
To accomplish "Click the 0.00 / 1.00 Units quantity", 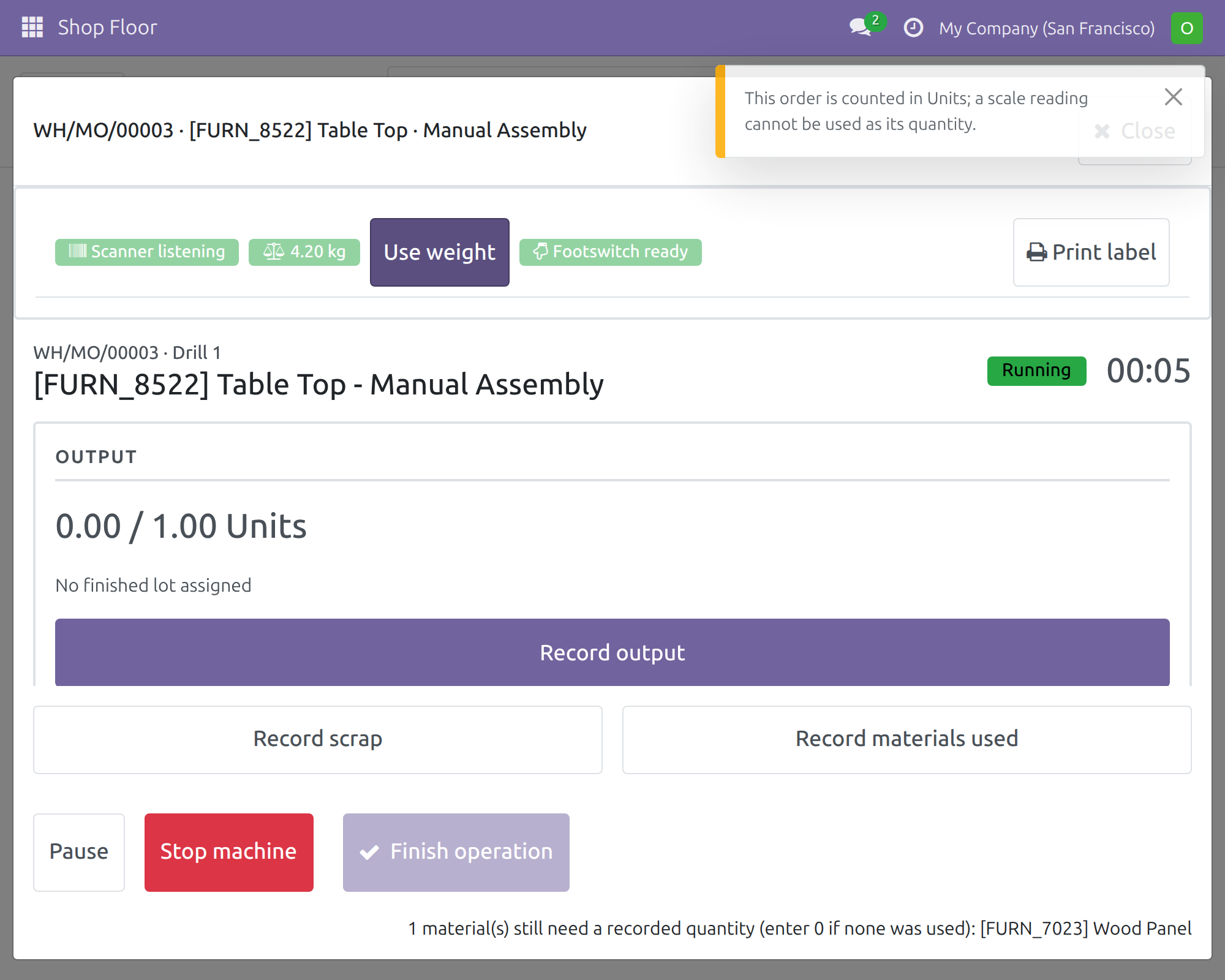I will tap(181, 526).
